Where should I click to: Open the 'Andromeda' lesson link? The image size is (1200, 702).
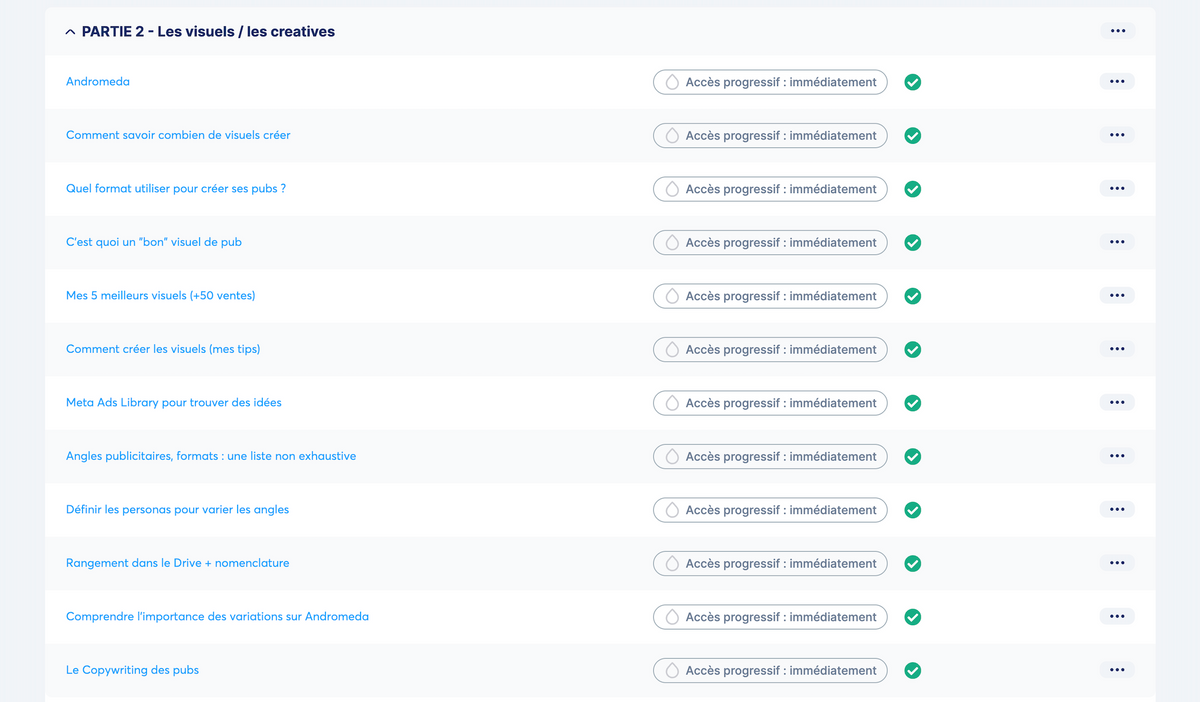pyautogui.click(x=98, y=82)
